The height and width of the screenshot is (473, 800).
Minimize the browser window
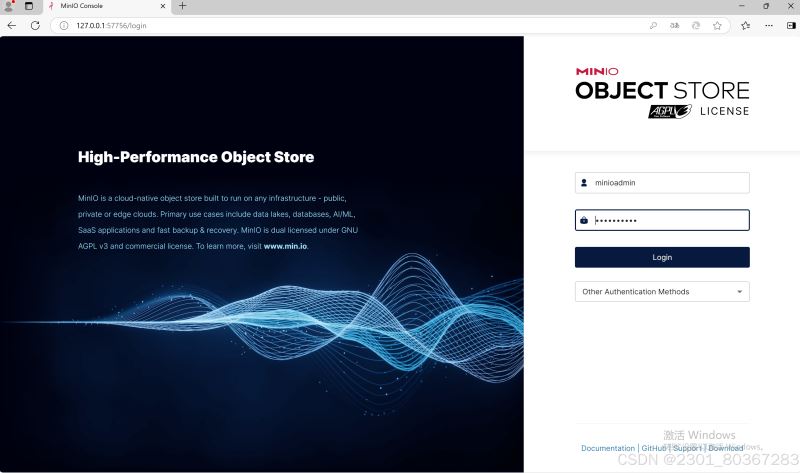742,6
